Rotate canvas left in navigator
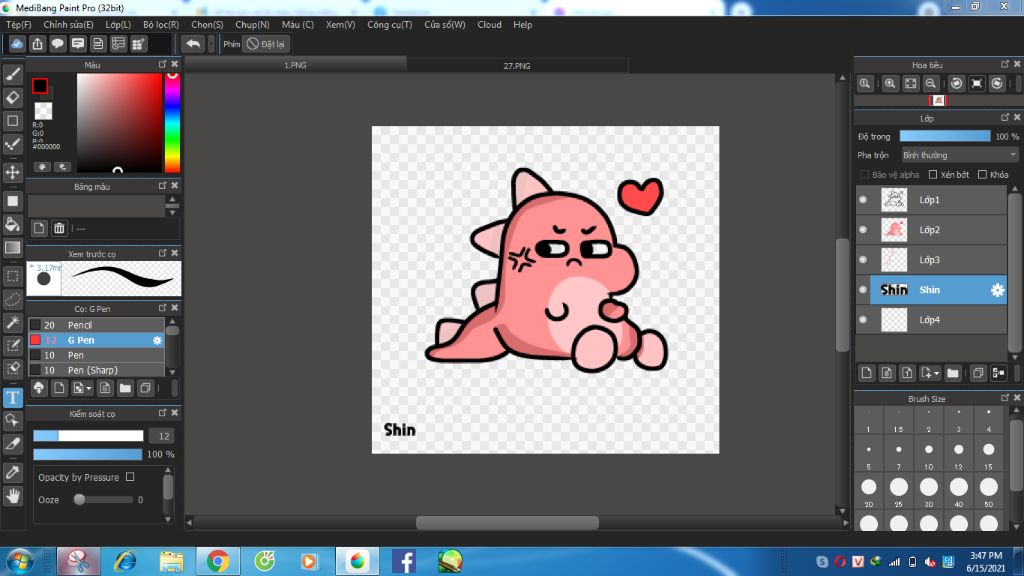1024x576 pixels. pos(956,84)
